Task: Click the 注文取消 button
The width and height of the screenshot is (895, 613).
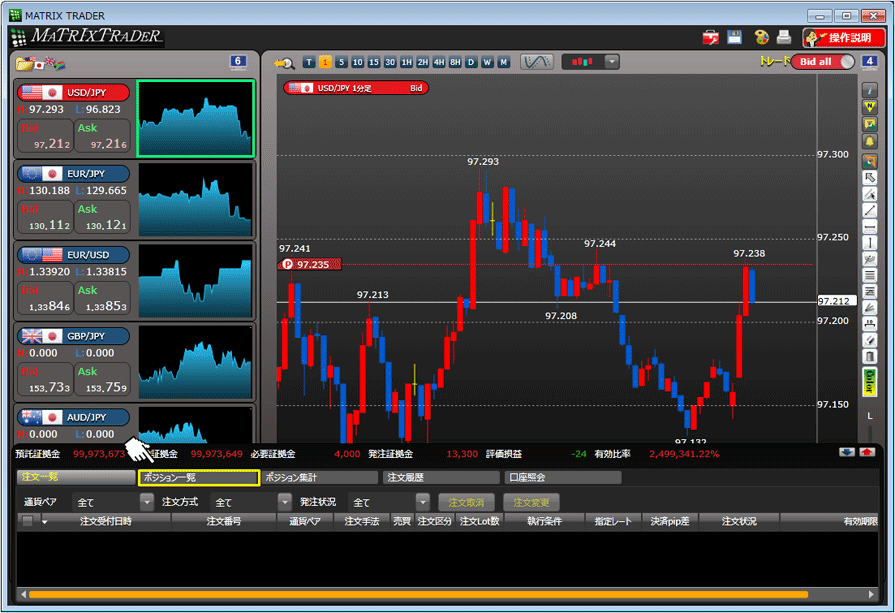Action: point(466,502)
